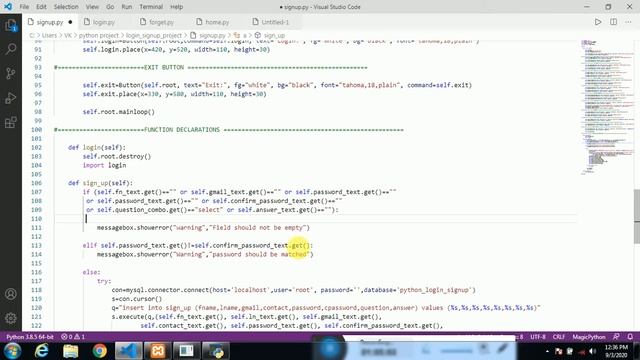Click 'python project' breadcrumb segment
The width and height of the screenshot is (640, 360).
coord(98,36)
